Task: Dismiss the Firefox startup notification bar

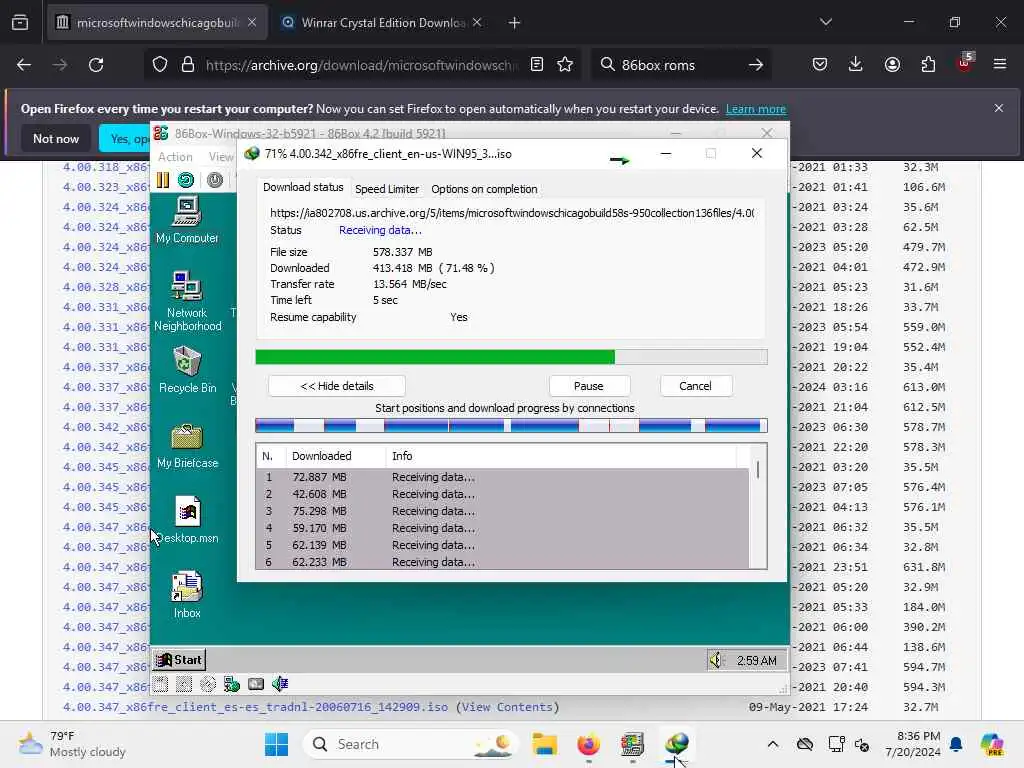Action: (999, 108)
